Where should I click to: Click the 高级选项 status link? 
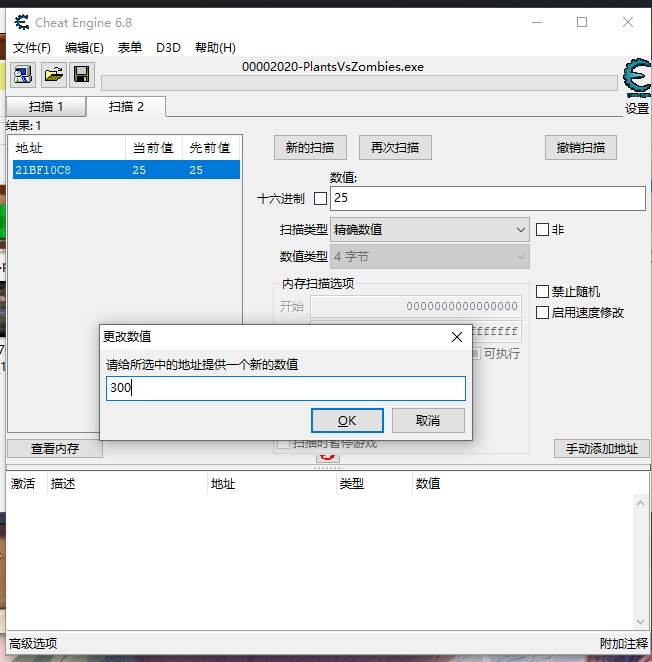(33, 643)
